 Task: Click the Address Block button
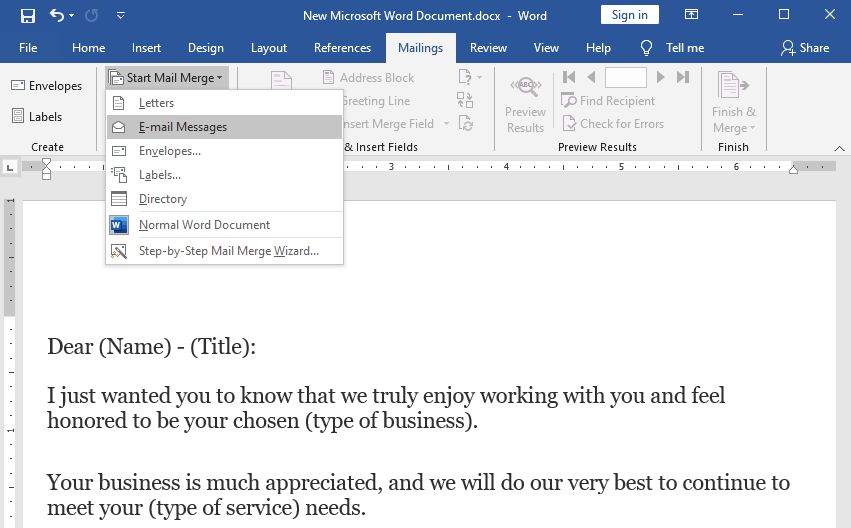369,78
